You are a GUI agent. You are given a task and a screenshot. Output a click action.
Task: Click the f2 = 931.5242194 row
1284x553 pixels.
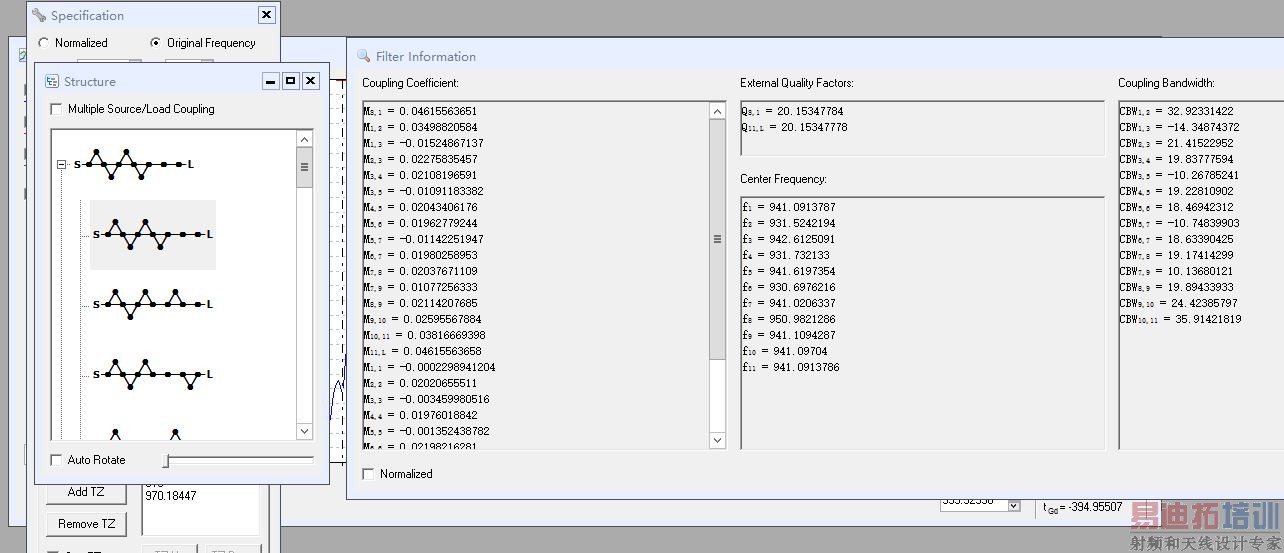(788, 223)
